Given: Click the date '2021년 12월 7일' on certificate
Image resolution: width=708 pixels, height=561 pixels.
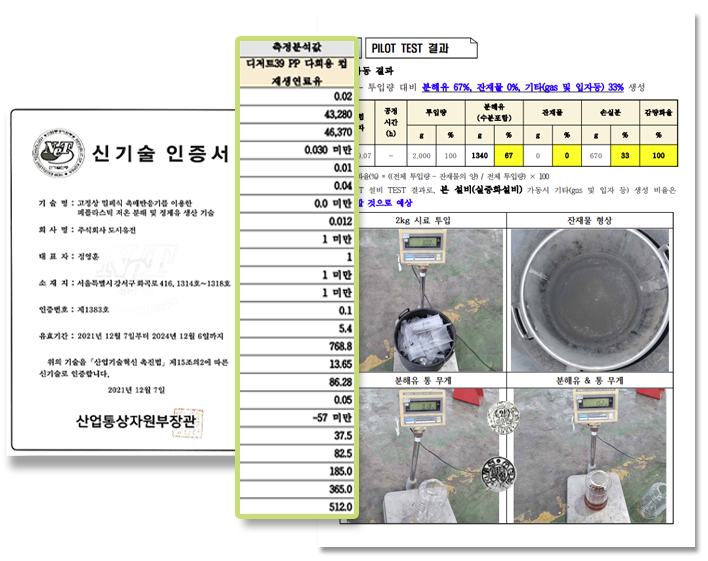Looking at the screenshot, I should [136, 390].
